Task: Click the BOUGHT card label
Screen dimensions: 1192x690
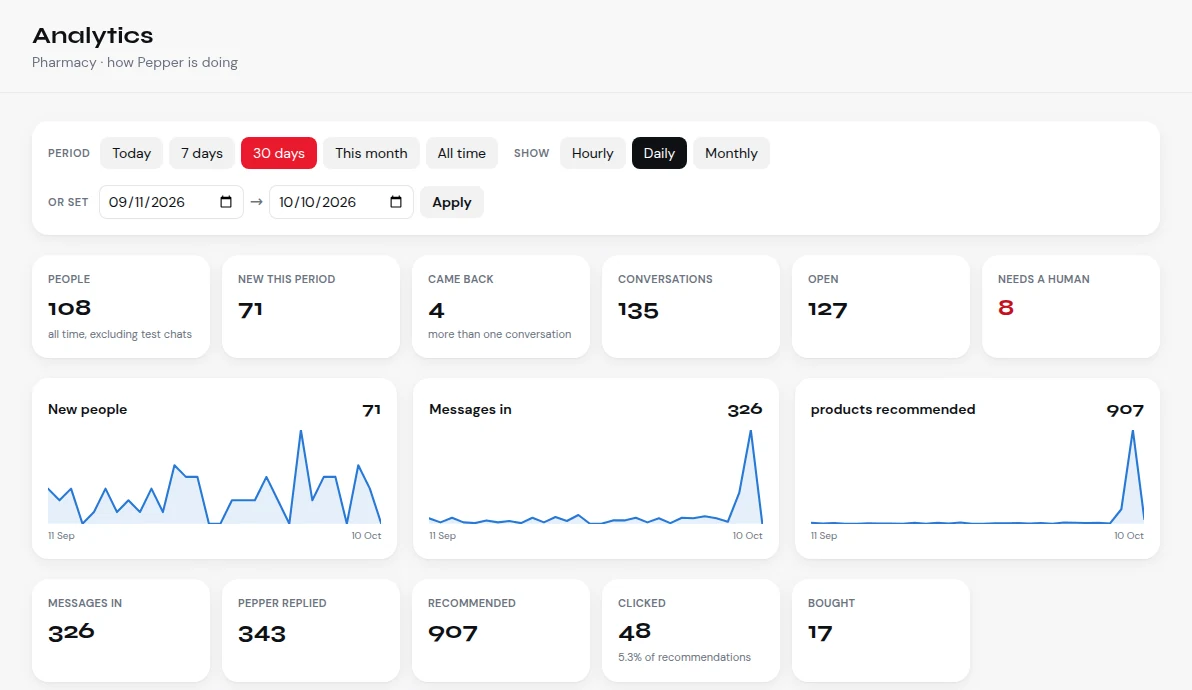Action: [x=831, y=603]
